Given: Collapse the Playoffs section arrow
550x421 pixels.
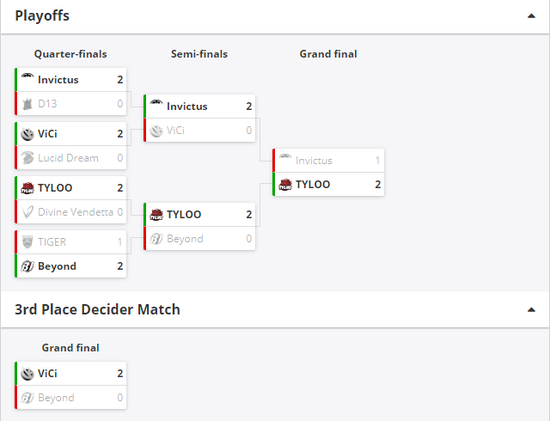Looking at the screenshot, I should pos(531,16).
